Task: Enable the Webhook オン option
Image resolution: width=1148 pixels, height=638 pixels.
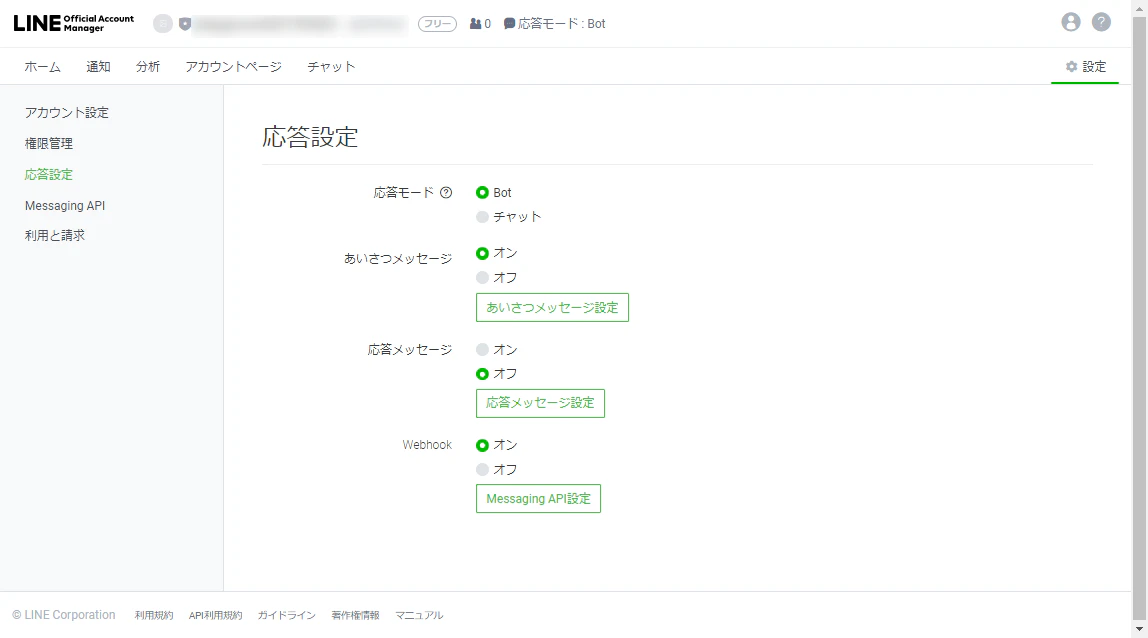Action: 482,445
